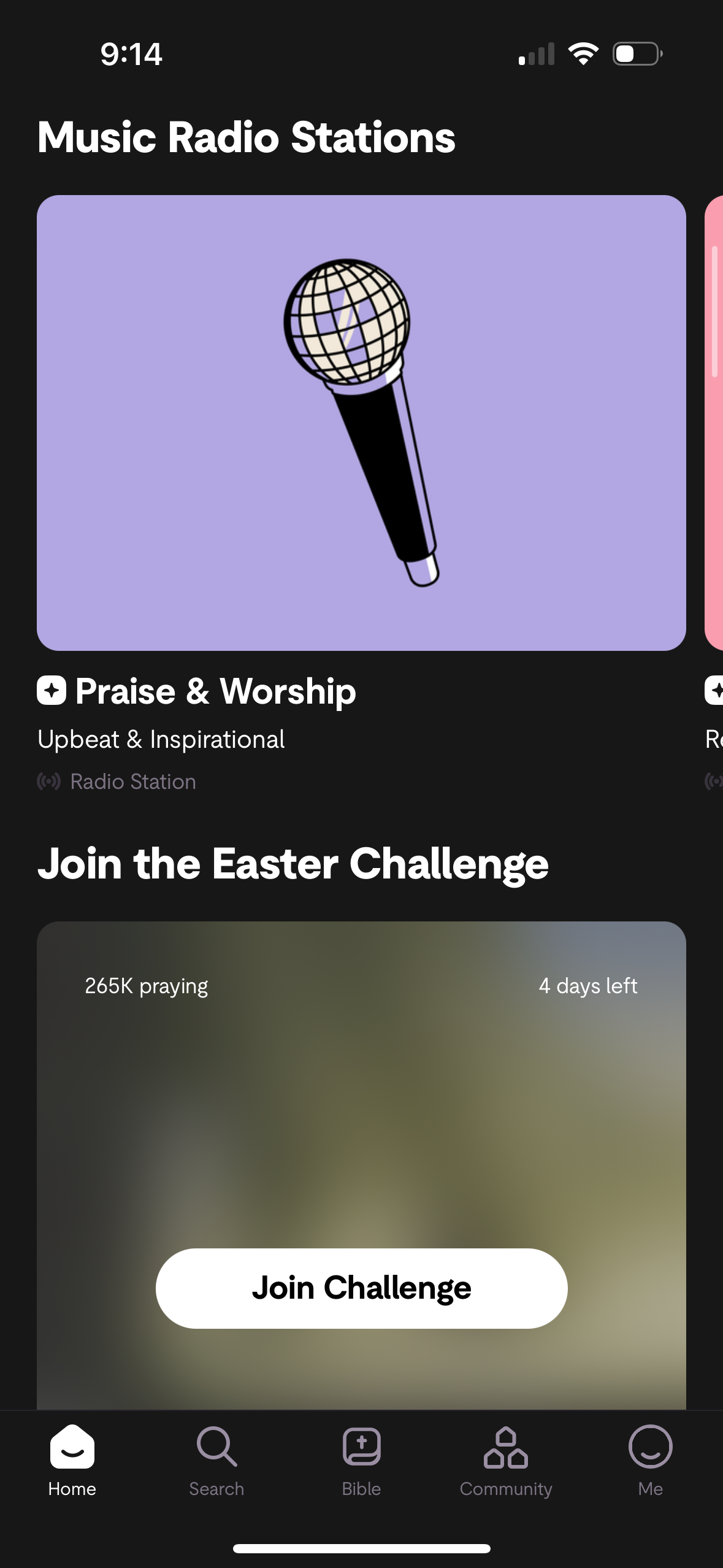The image size is (723, 1568).
Task: Open the Me profile icon
Action: tap(650, 1447)
